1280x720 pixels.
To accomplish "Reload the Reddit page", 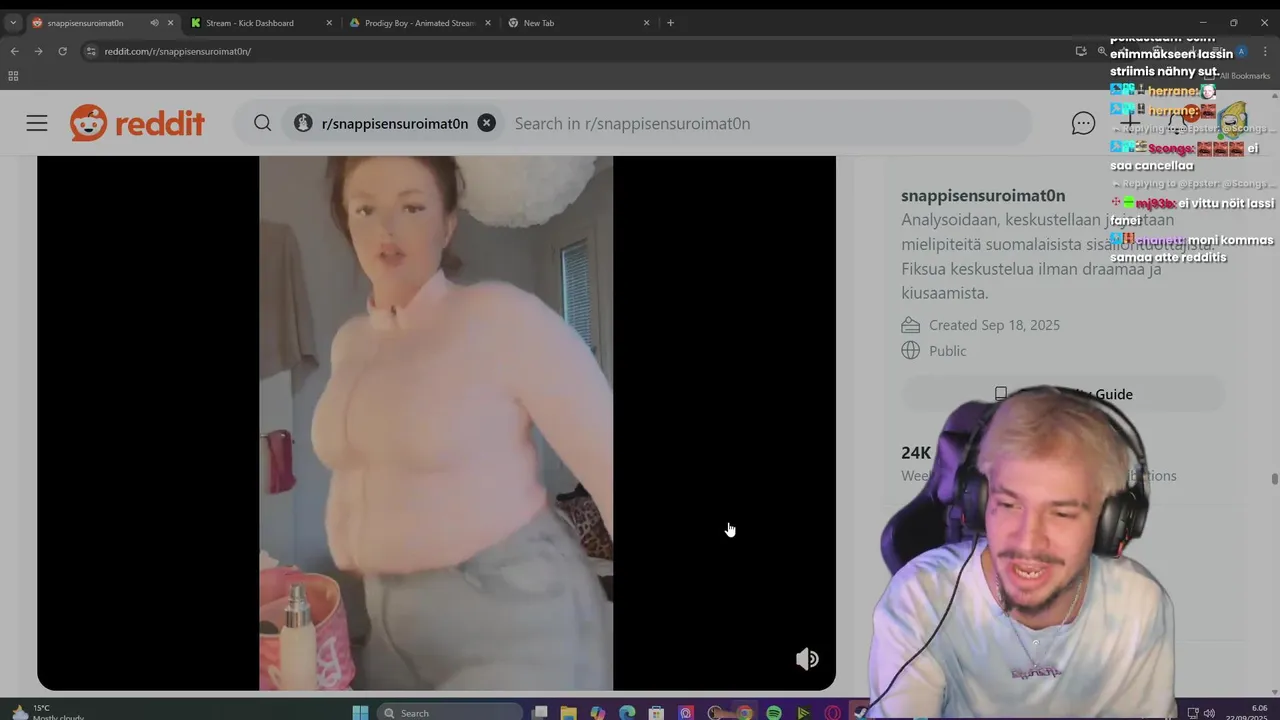I will click(62, 51).
